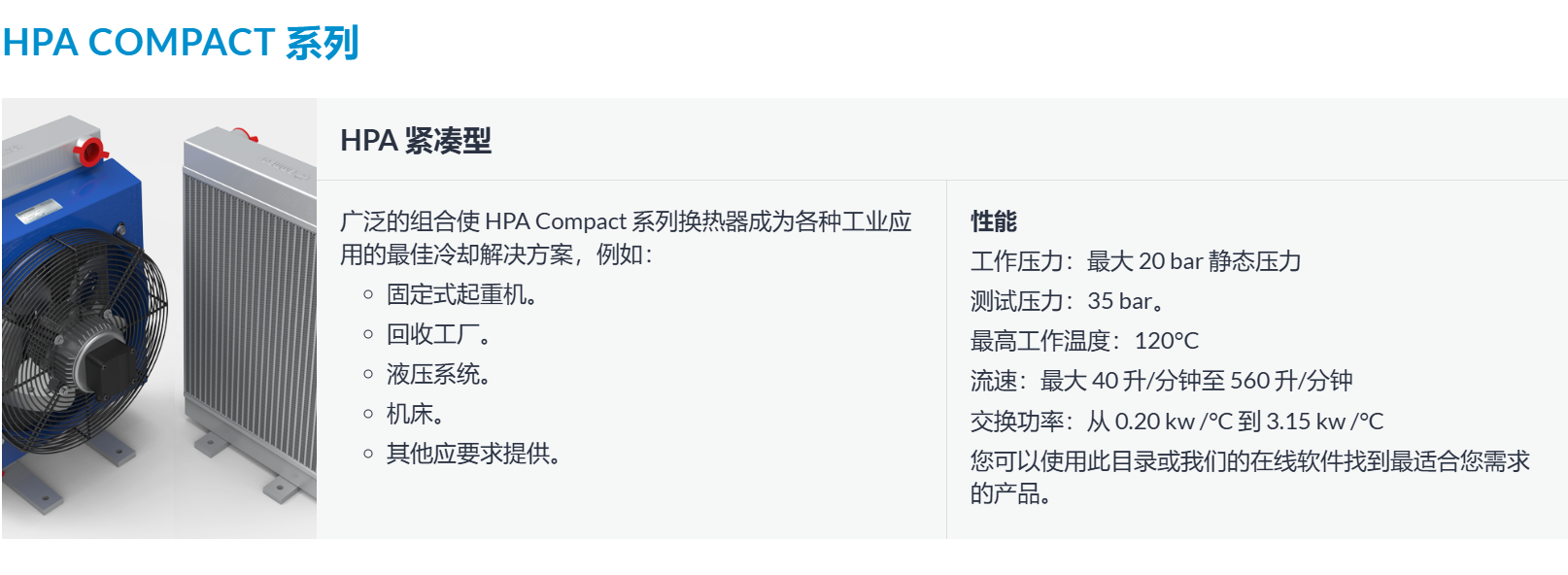1568x575 pixels.
Task: Click the 性能 section heading
Action: 994,221
